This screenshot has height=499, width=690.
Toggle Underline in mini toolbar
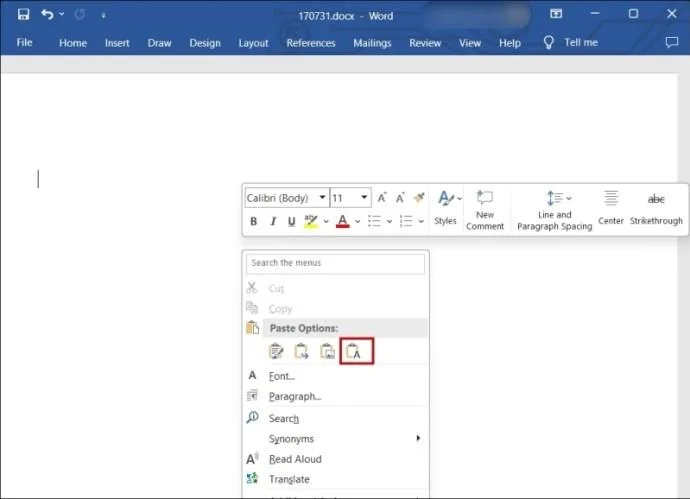tap(291, 221)
